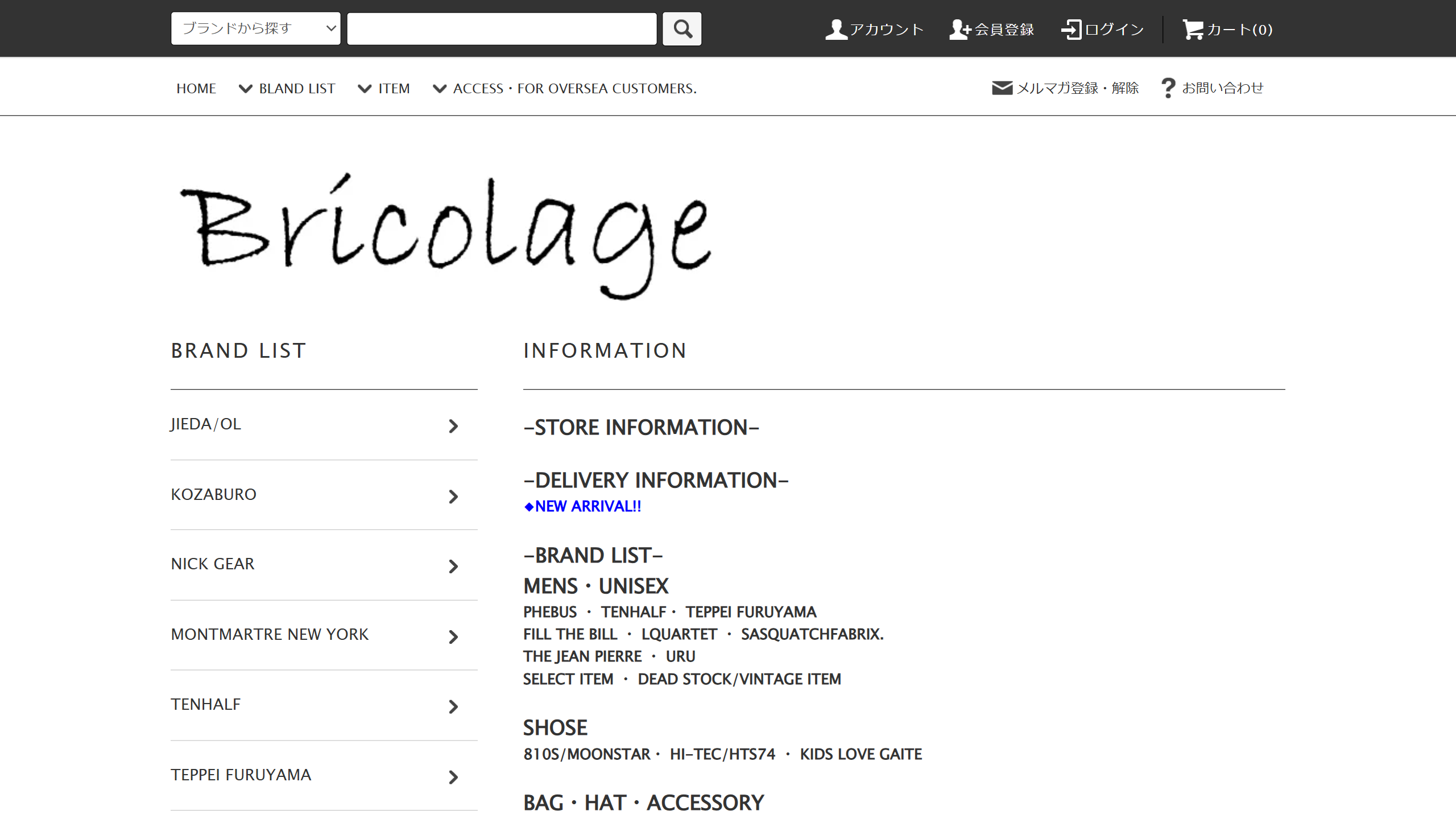
Task: Open TEPPEI FURUYAMA in information brand list
Action: [x=751, y=612]
